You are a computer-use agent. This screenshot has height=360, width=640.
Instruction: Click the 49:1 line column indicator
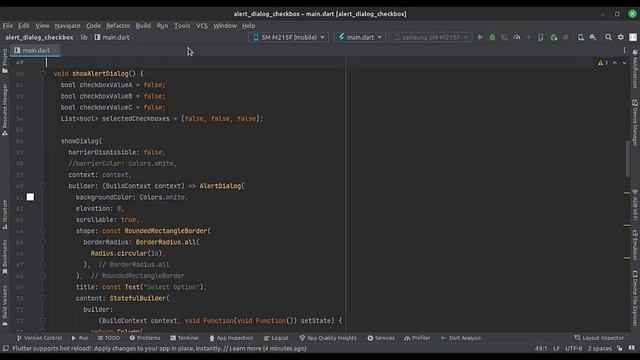coord(541,349)
